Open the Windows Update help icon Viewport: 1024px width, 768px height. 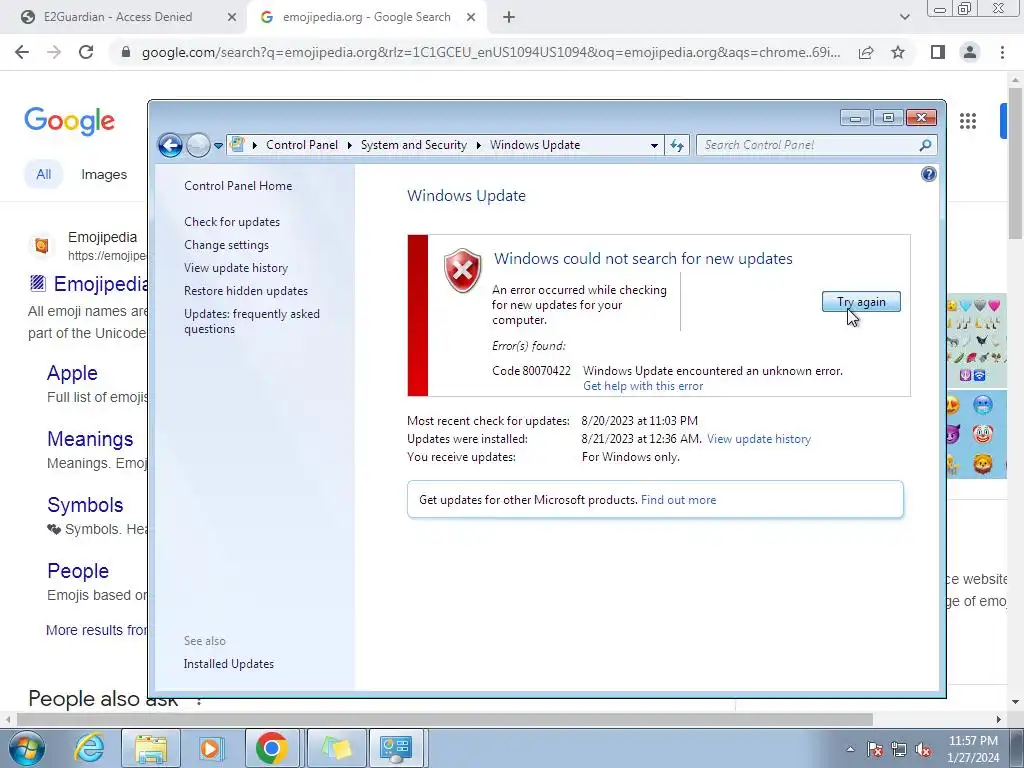[x=928, y=174]
